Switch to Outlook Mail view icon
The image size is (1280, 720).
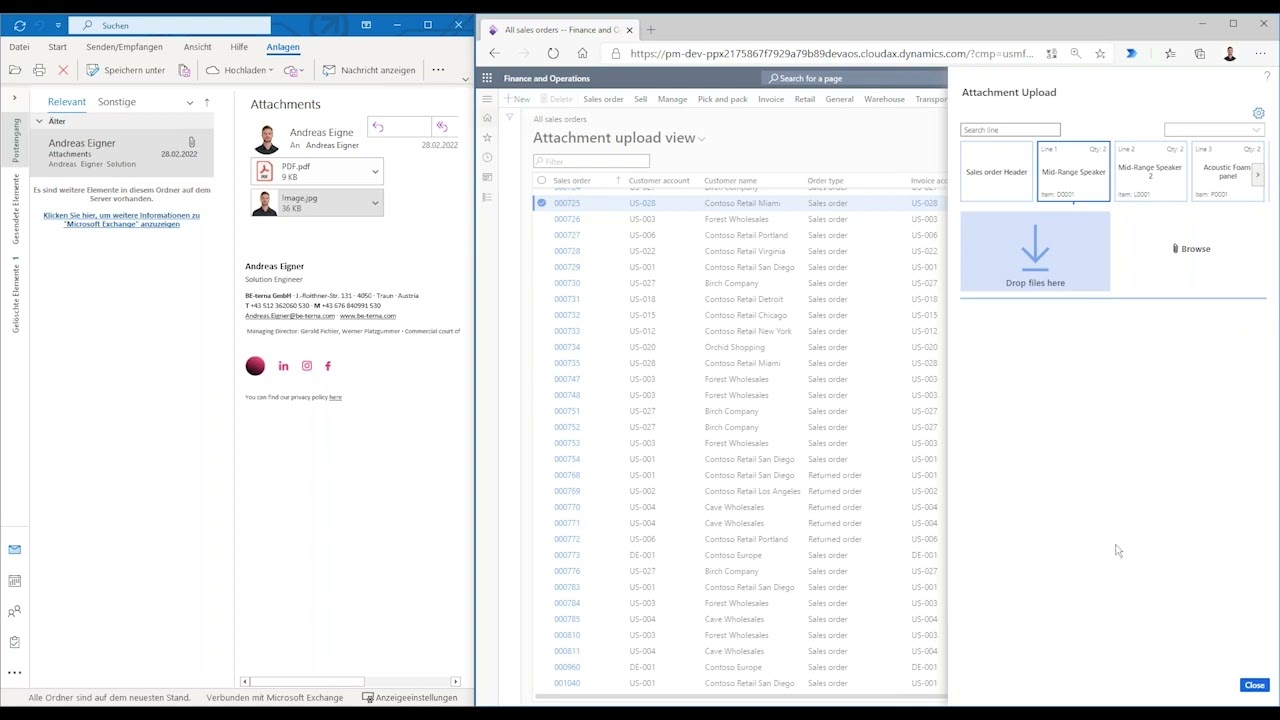point(15,549)
